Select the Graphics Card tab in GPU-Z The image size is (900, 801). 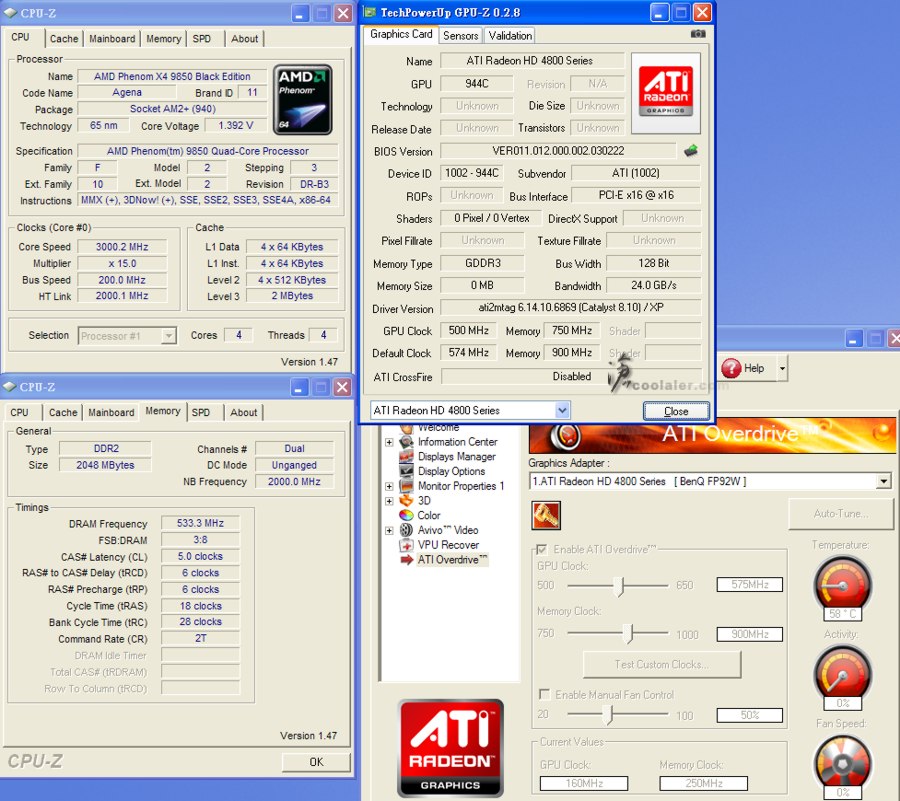pos(401,34)
